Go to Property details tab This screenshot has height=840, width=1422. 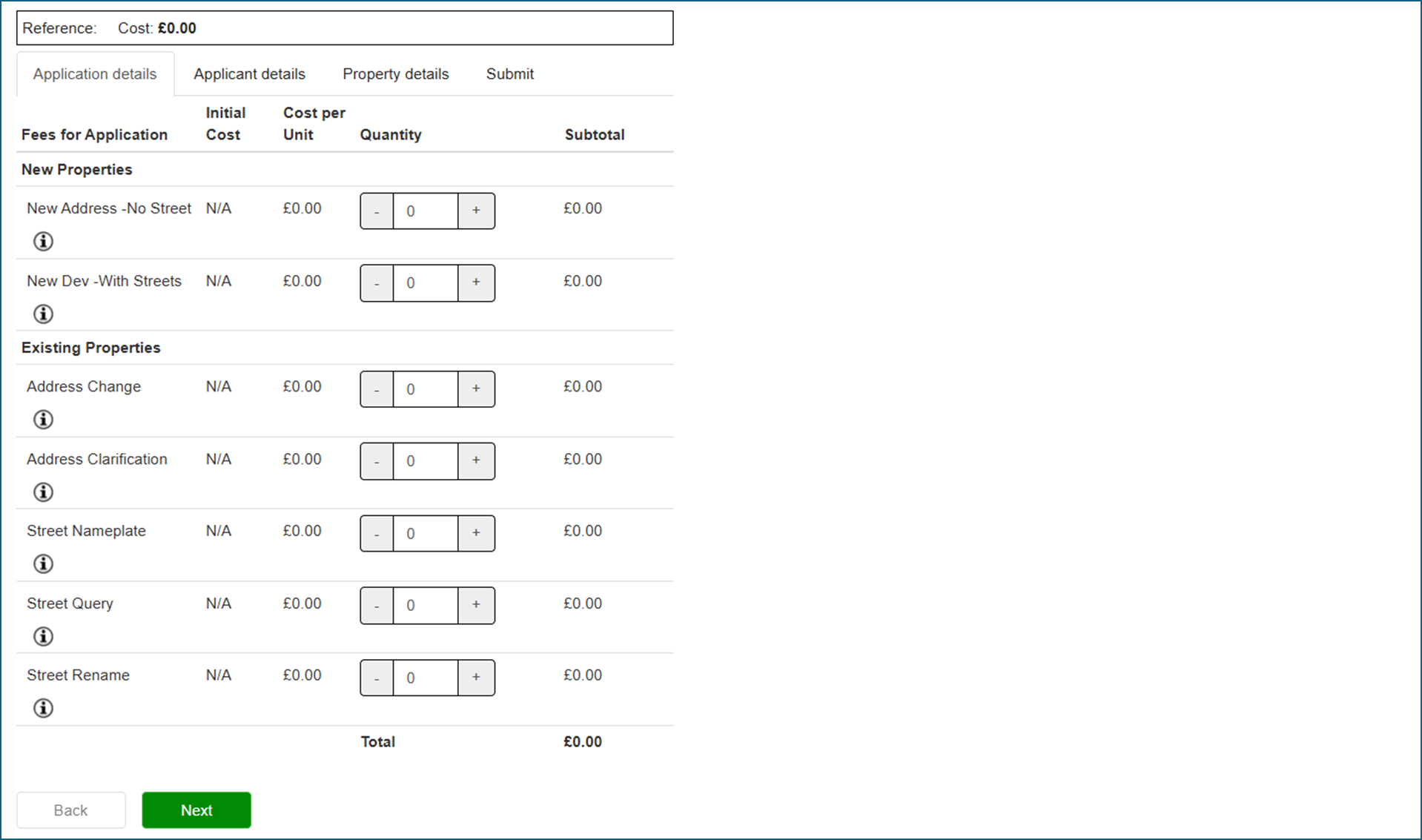coord(396,74)
